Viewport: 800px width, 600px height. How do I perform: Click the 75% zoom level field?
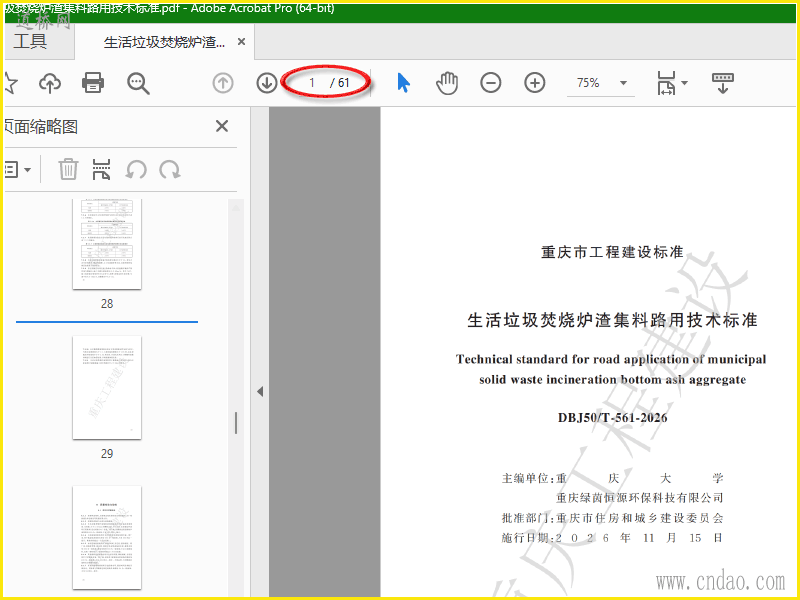(588, 83)
